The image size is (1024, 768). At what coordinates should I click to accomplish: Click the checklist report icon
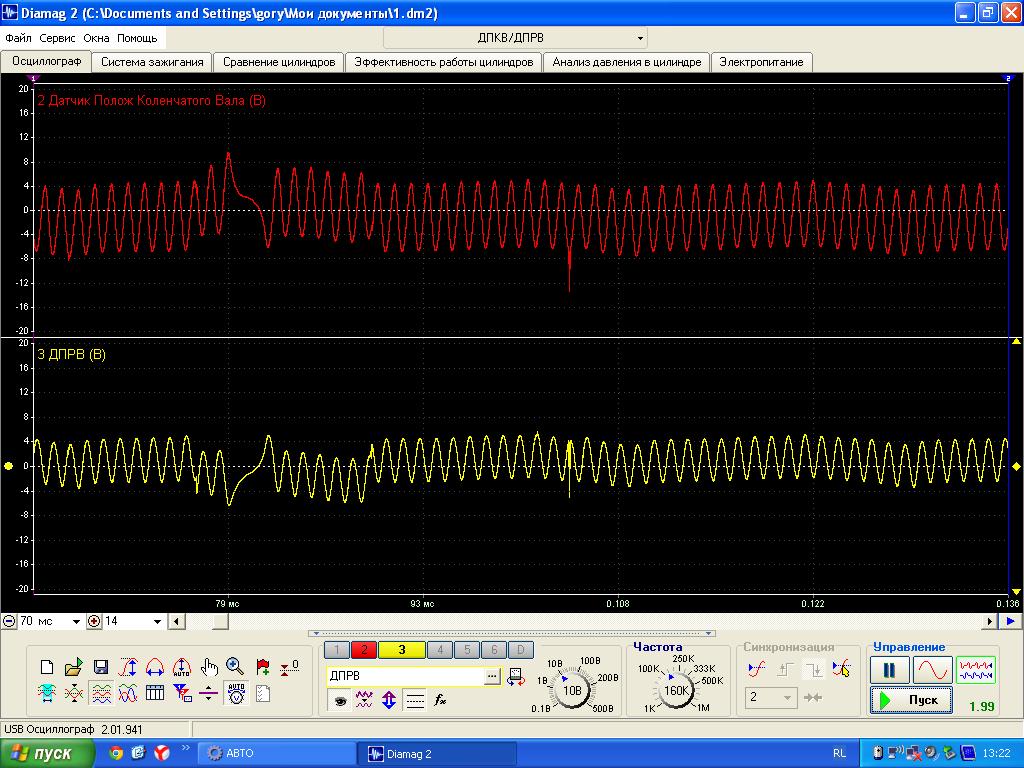pos(263,694)
